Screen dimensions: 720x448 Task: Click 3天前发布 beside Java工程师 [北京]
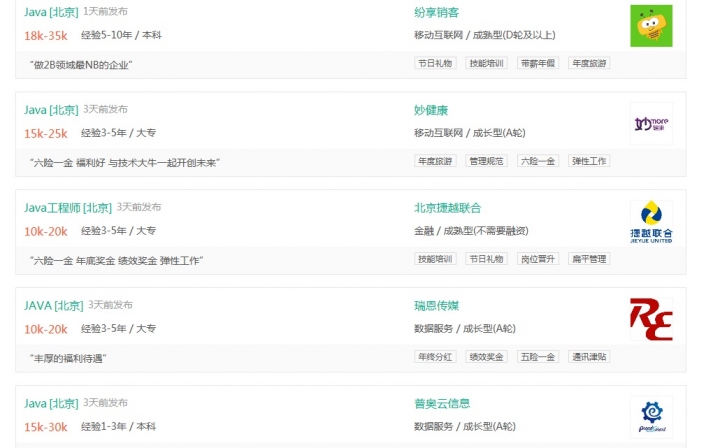pos(139,207)
